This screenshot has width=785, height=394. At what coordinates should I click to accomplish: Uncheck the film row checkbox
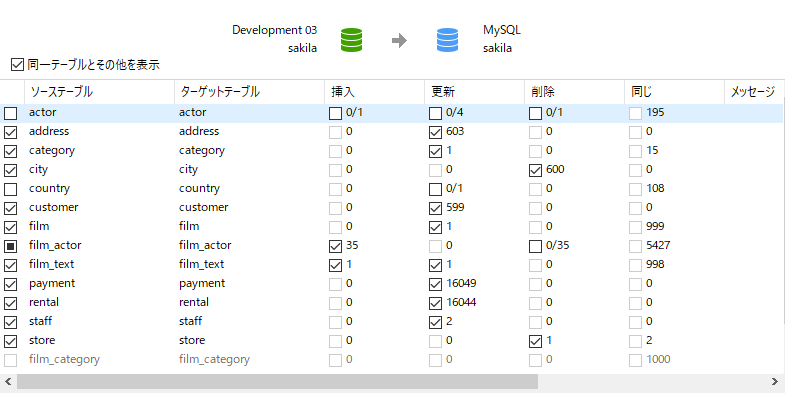[x=11, y=227]
